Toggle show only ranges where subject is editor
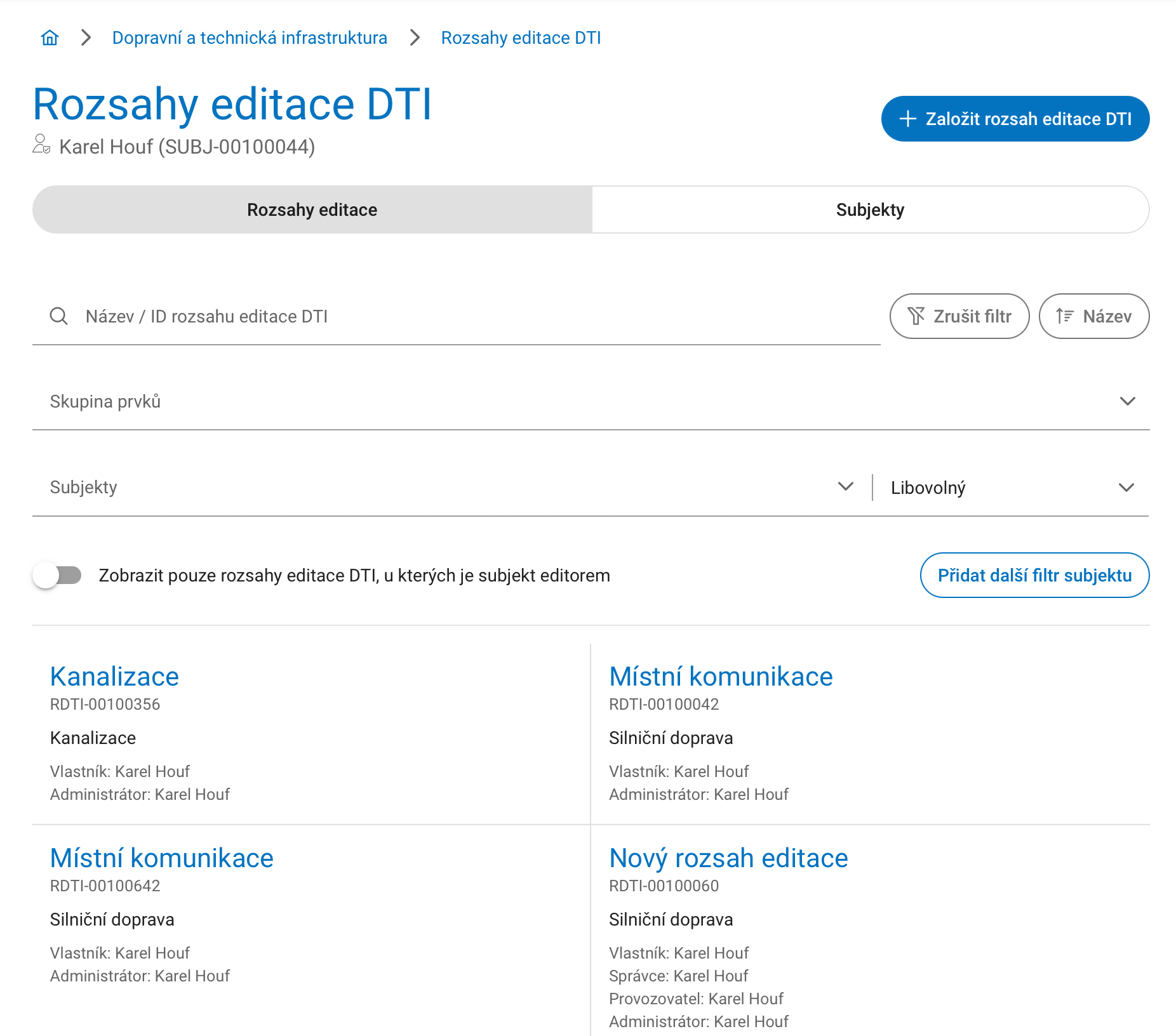The width and height of the screenshot is (1176, 1036). pos(58,576)
